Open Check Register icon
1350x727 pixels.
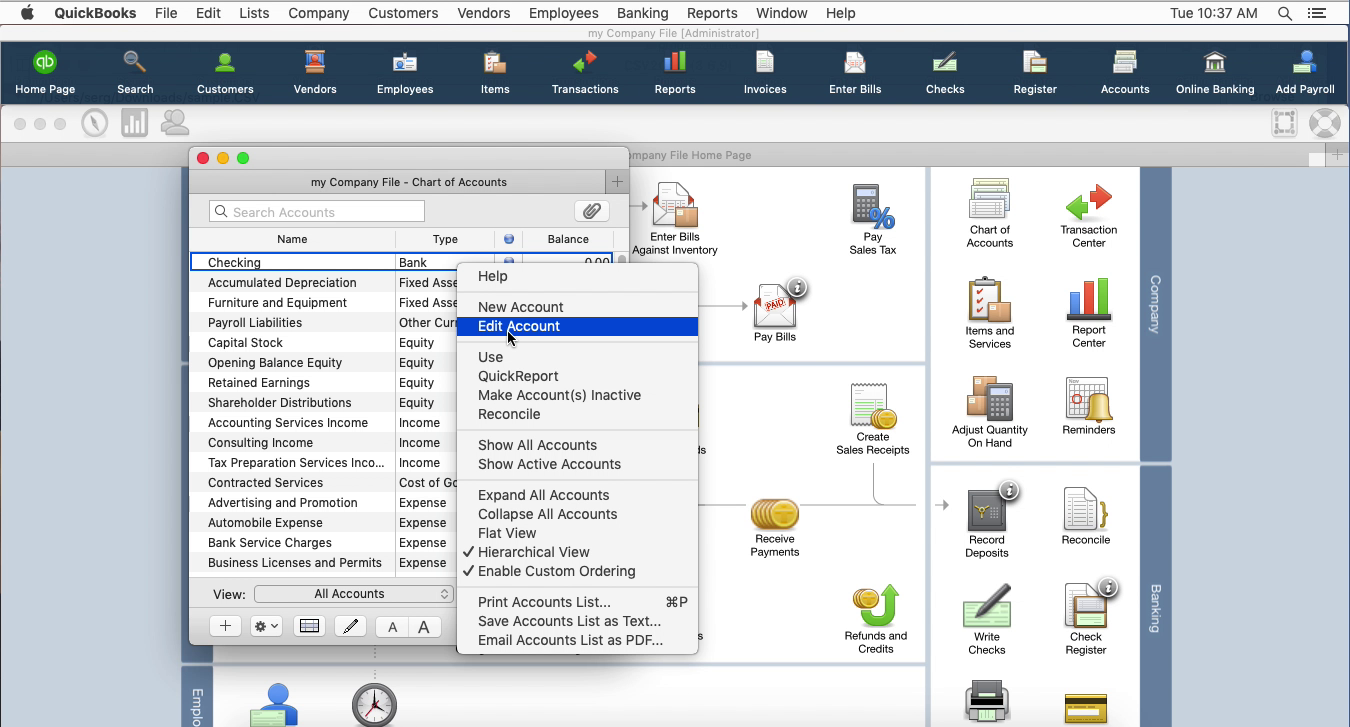pos(1086,620)
